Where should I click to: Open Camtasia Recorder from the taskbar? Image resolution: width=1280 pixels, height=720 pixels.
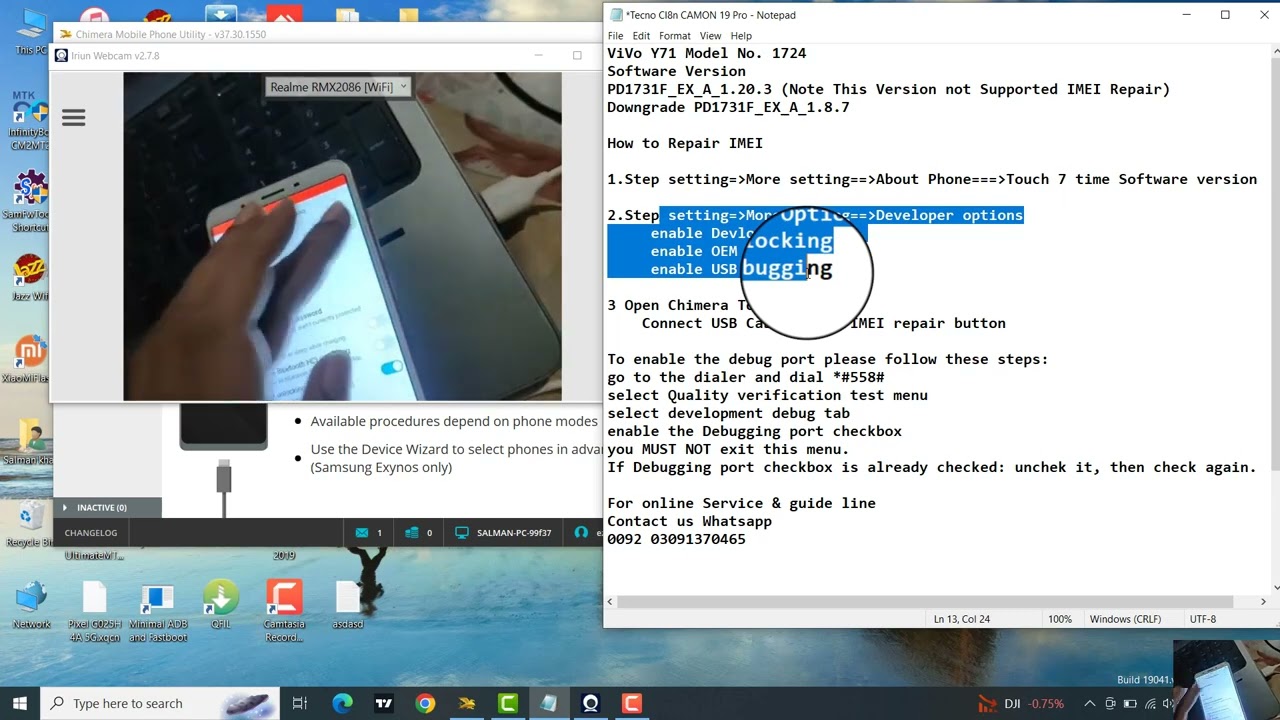(632, 703)
